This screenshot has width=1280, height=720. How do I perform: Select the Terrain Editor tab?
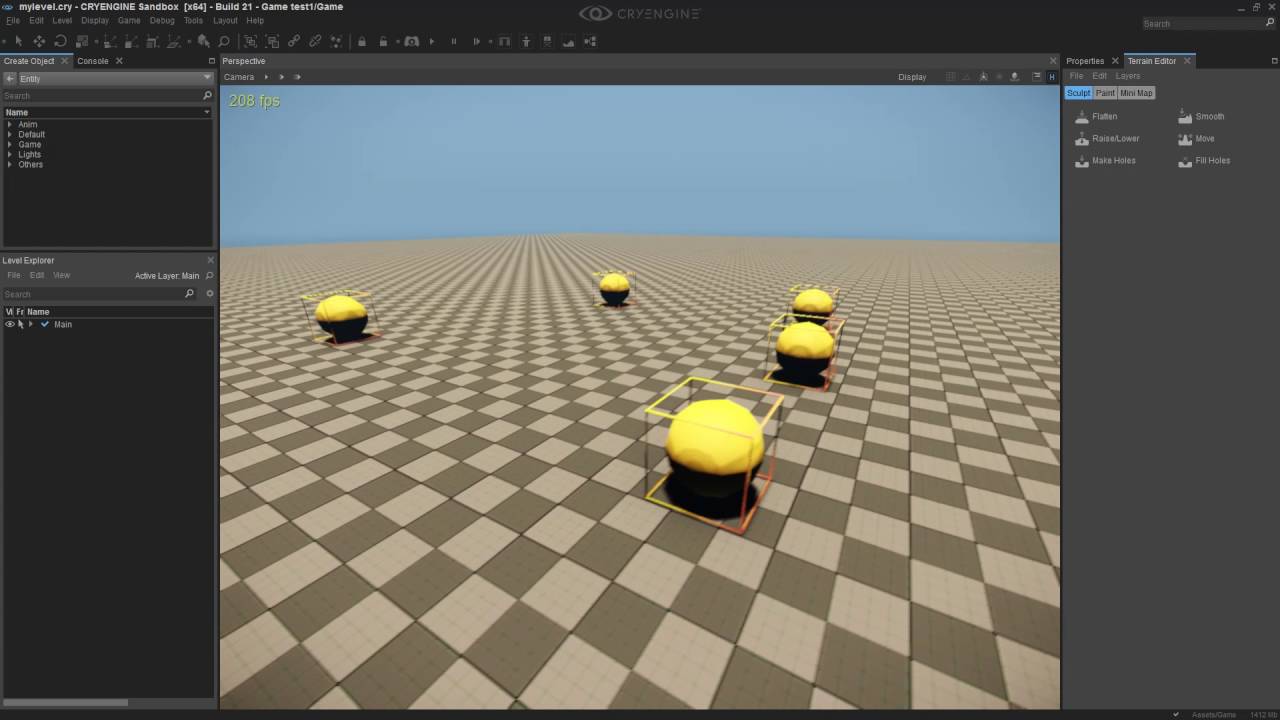(1152, 61)
